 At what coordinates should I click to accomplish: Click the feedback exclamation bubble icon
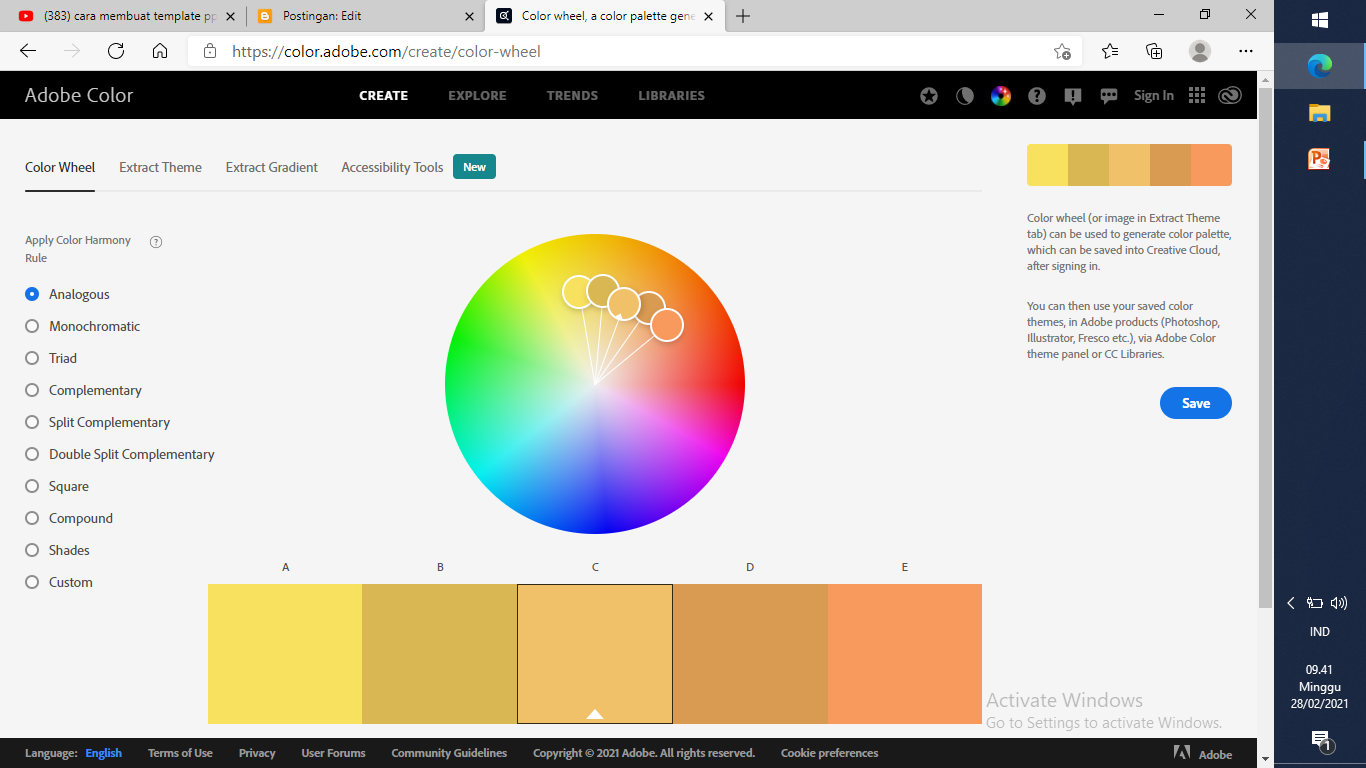pyautogui.click(x=1073, y=96)
